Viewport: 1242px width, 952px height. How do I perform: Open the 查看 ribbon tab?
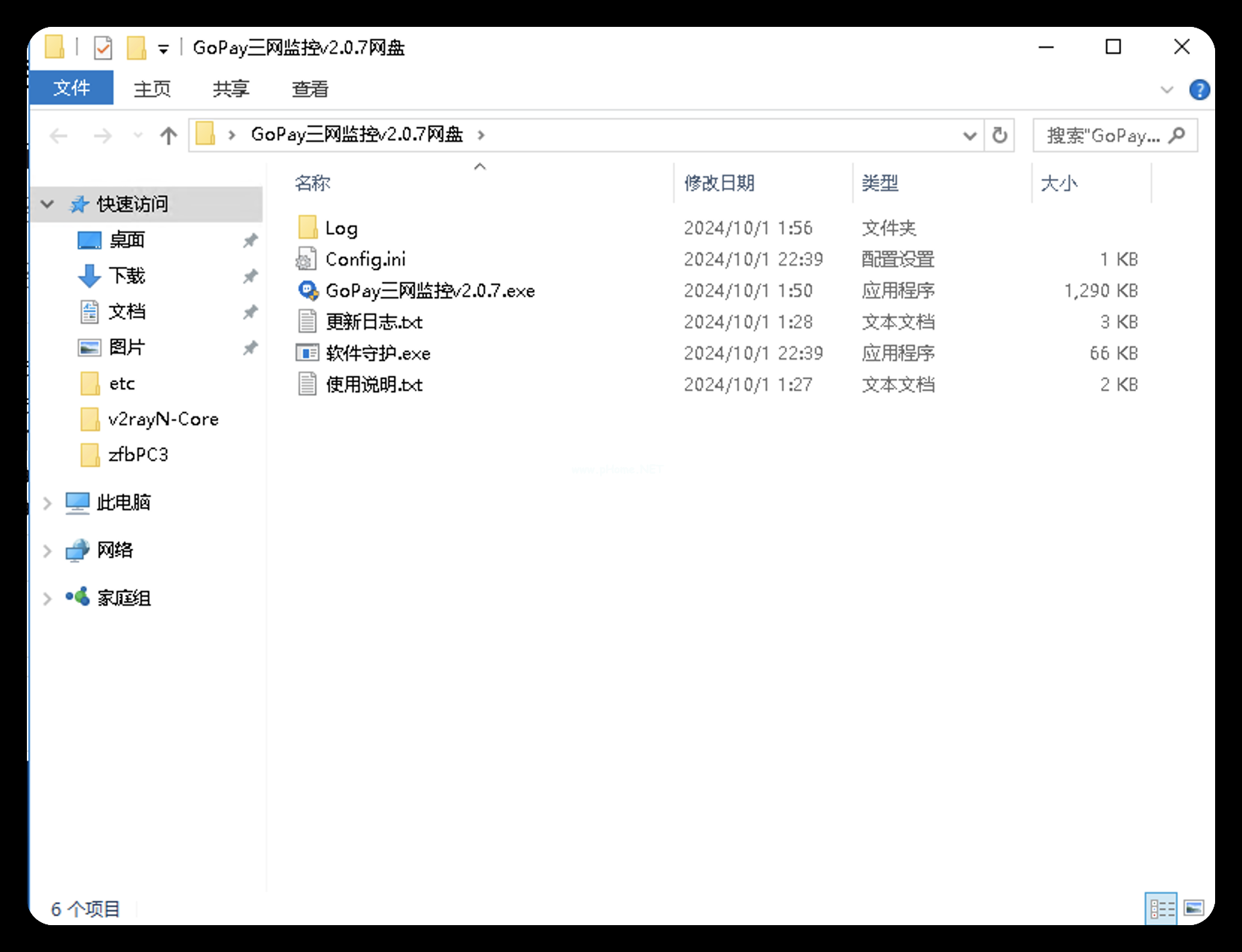pyautogui.click(x=310, y=89)
